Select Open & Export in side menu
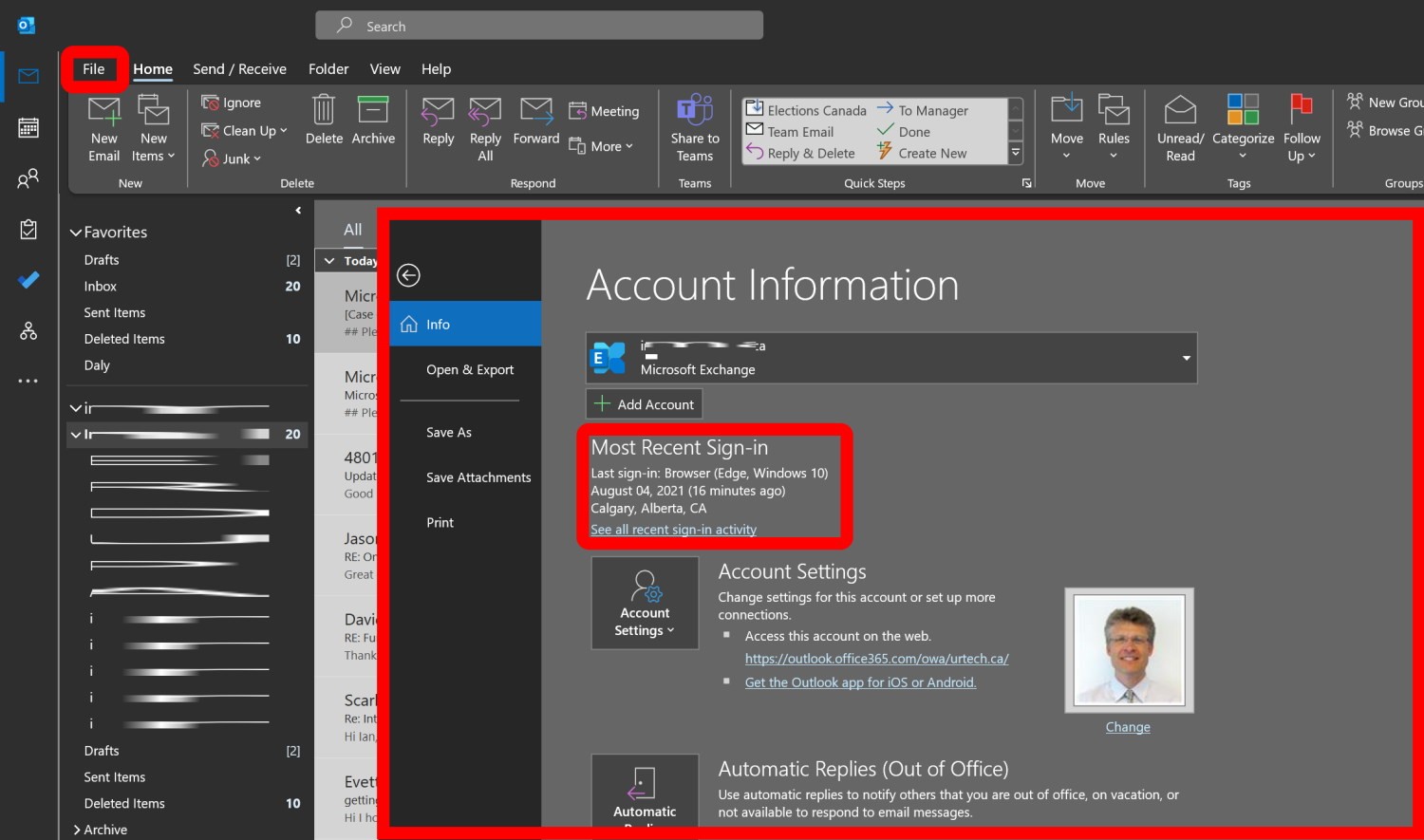Image resolution: width=1424 pixels, height=840 pixels. (x=469, y=370)
